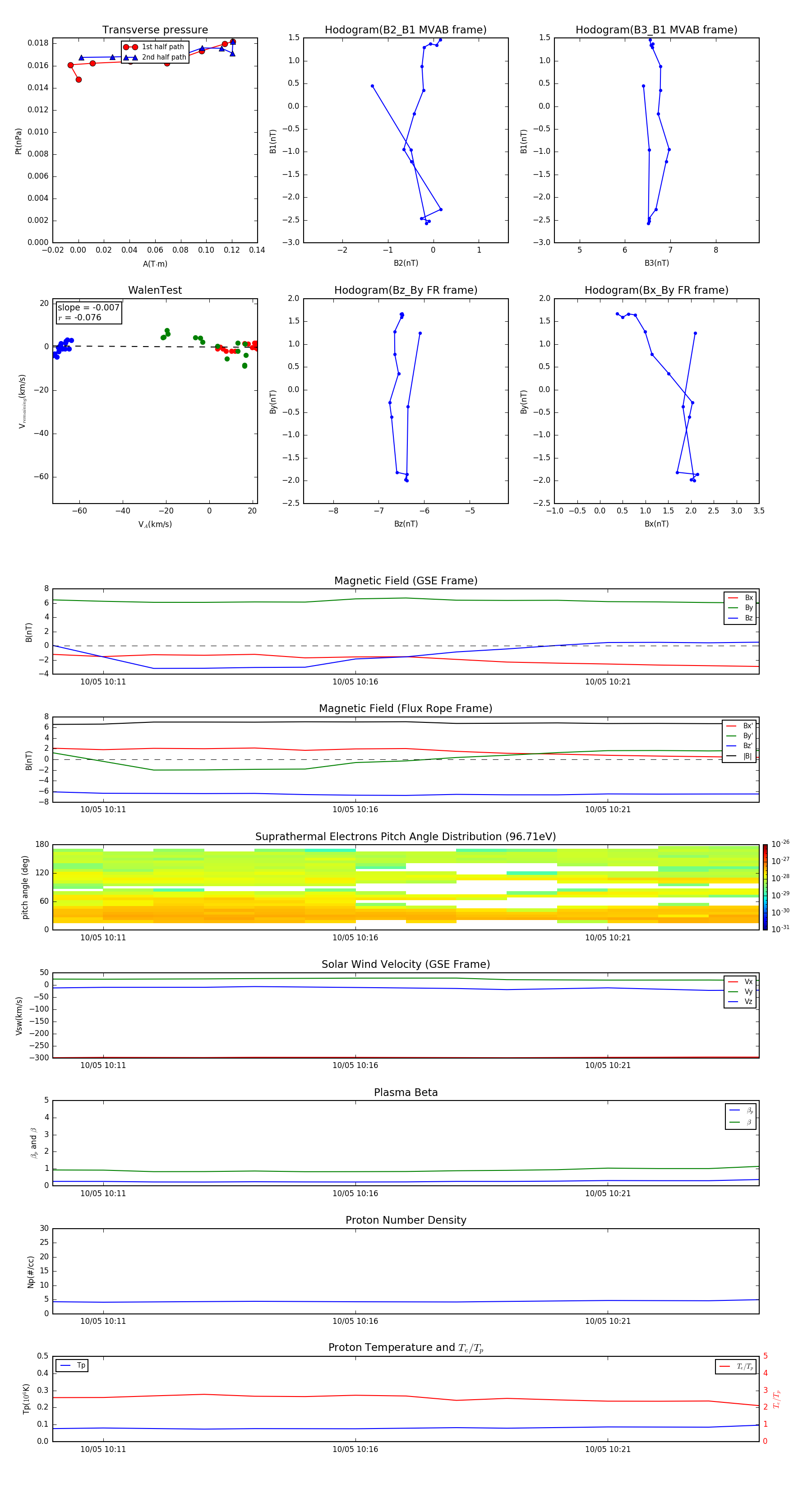Click the 'r = -0.076' annotation

(x=80, y=317)
